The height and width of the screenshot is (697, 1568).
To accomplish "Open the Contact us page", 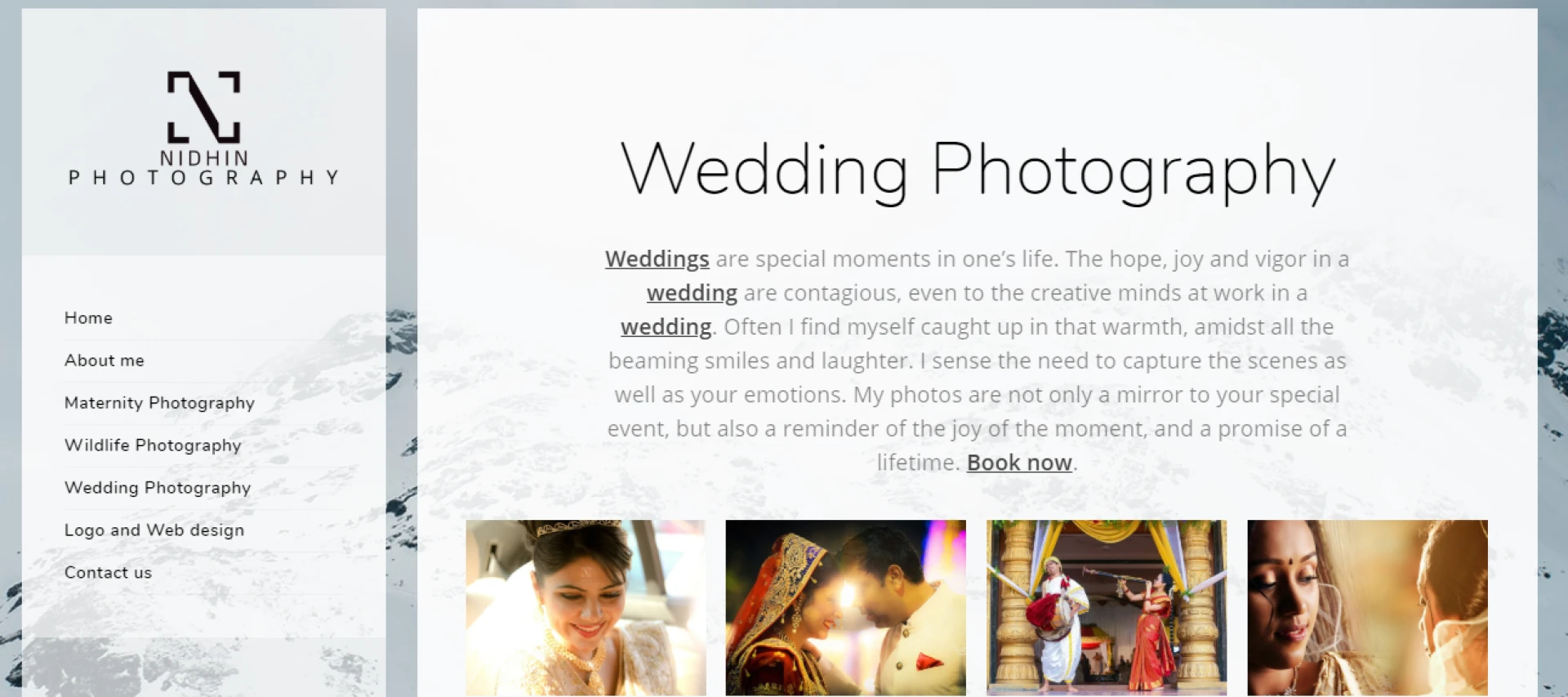I will 108,572.
